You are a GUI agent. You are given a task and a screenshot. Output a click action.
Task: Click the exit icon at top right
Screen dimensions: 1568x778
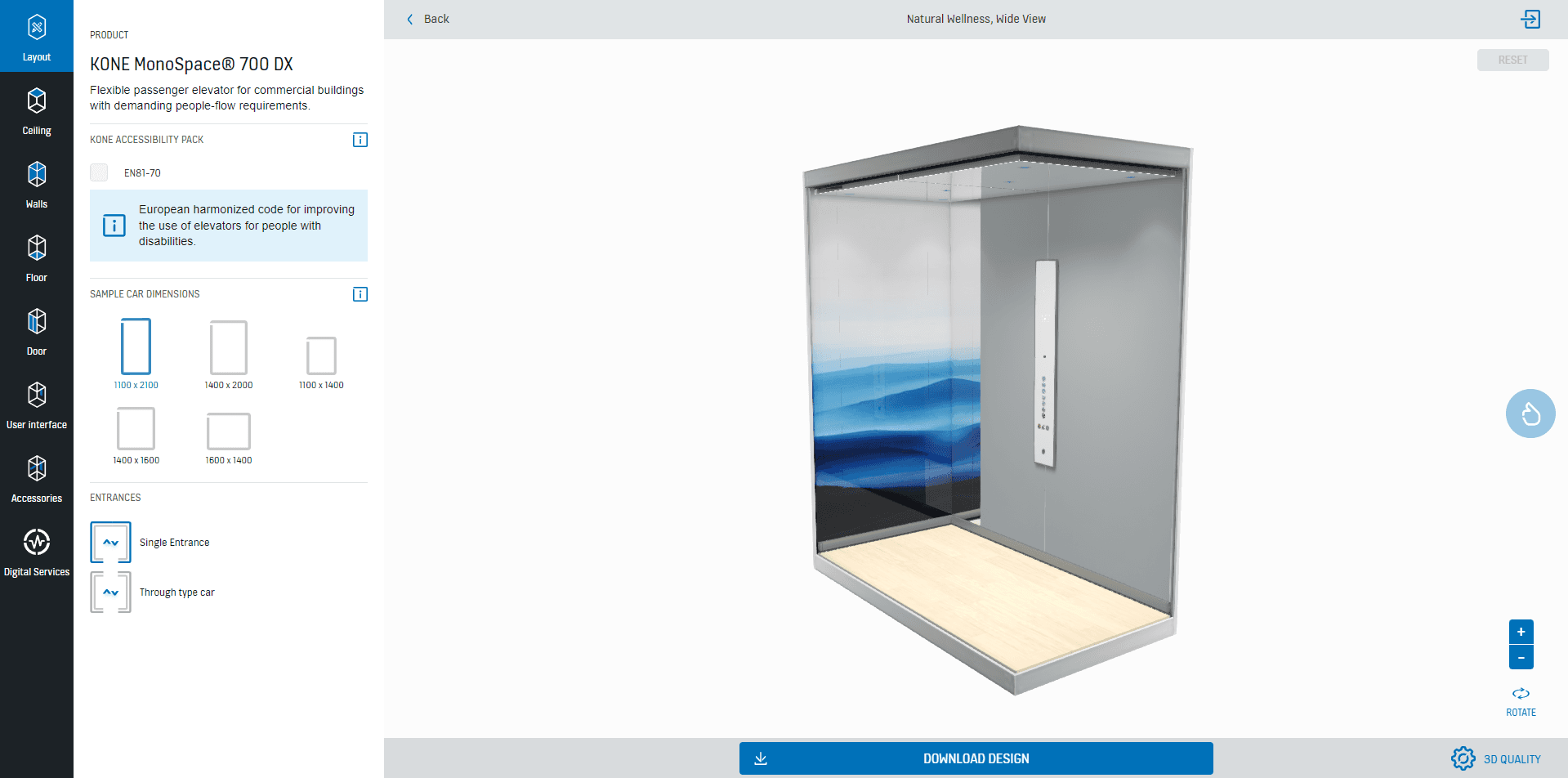[1530, 19]
